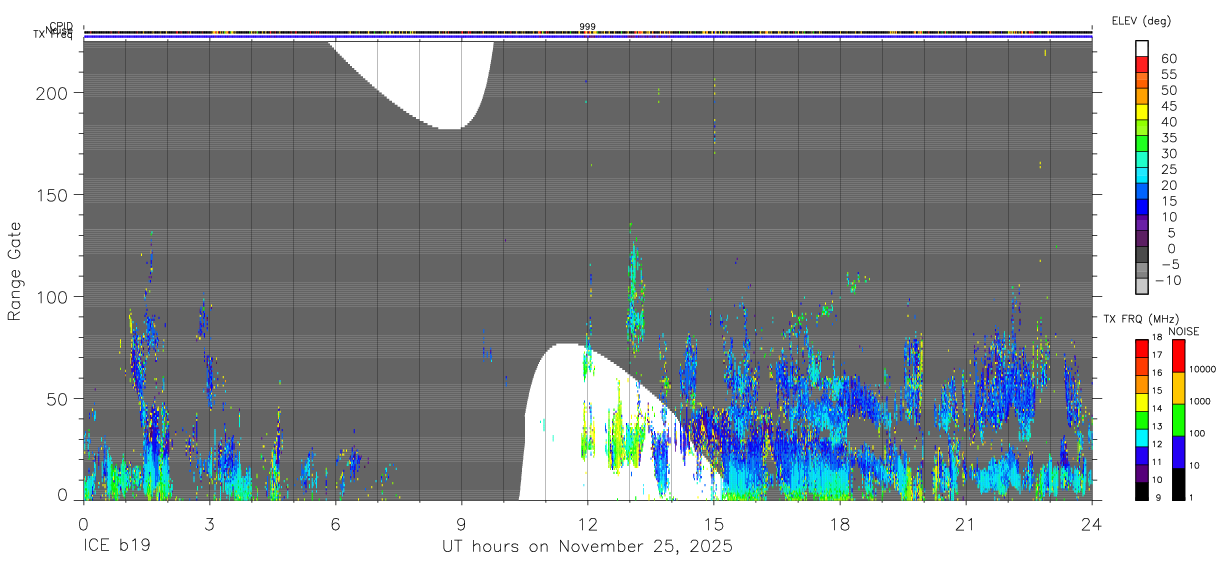Click the Range Gate axis title
This screenshot has height=567, width=1228.
(15, 271)
